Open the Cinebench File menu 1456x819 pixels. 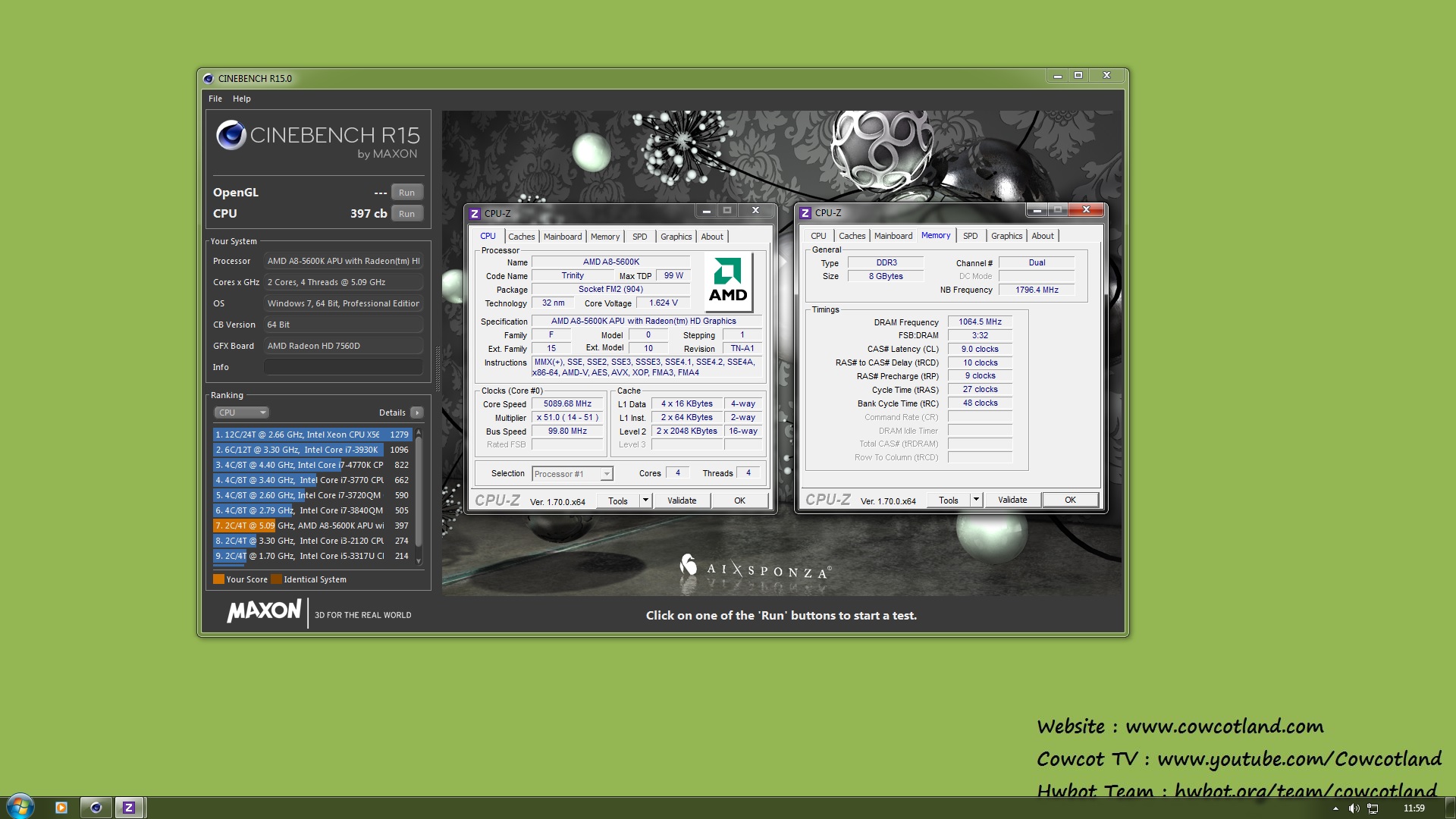point(215,99)
